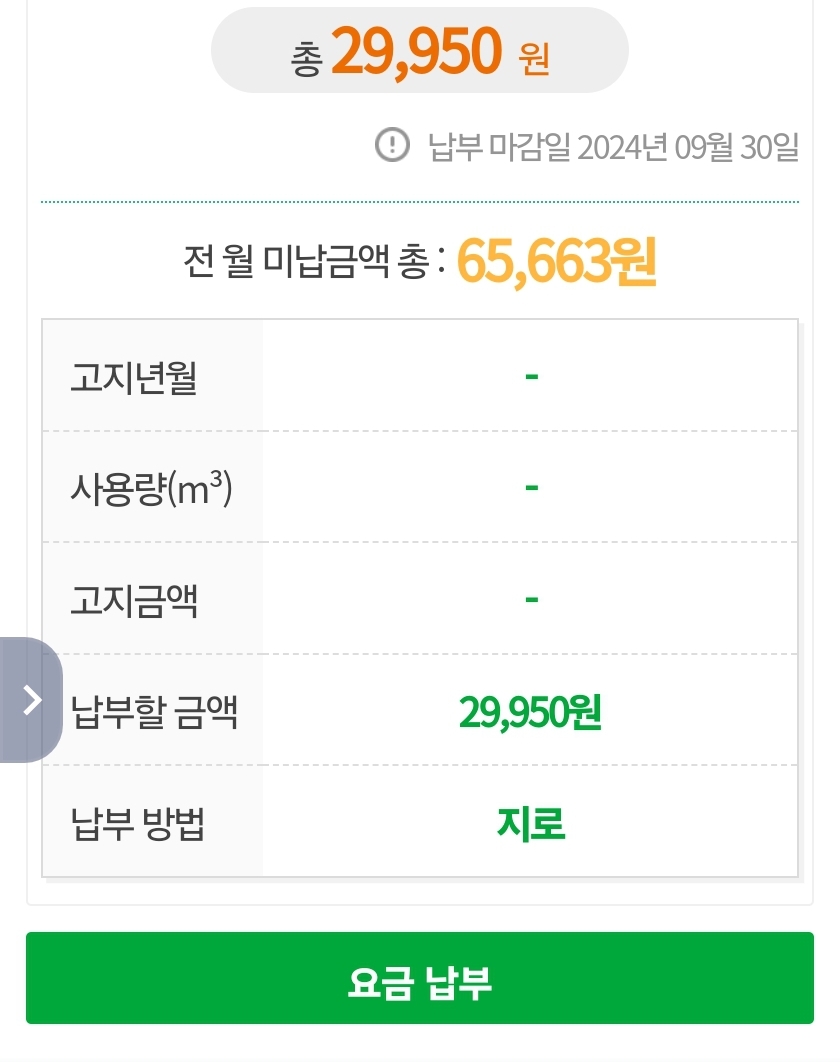Screen dimensions: 840x1062
Task: Select the 납부 마감일 due date text
Action: pyautogui.click(x=614, y=147)
